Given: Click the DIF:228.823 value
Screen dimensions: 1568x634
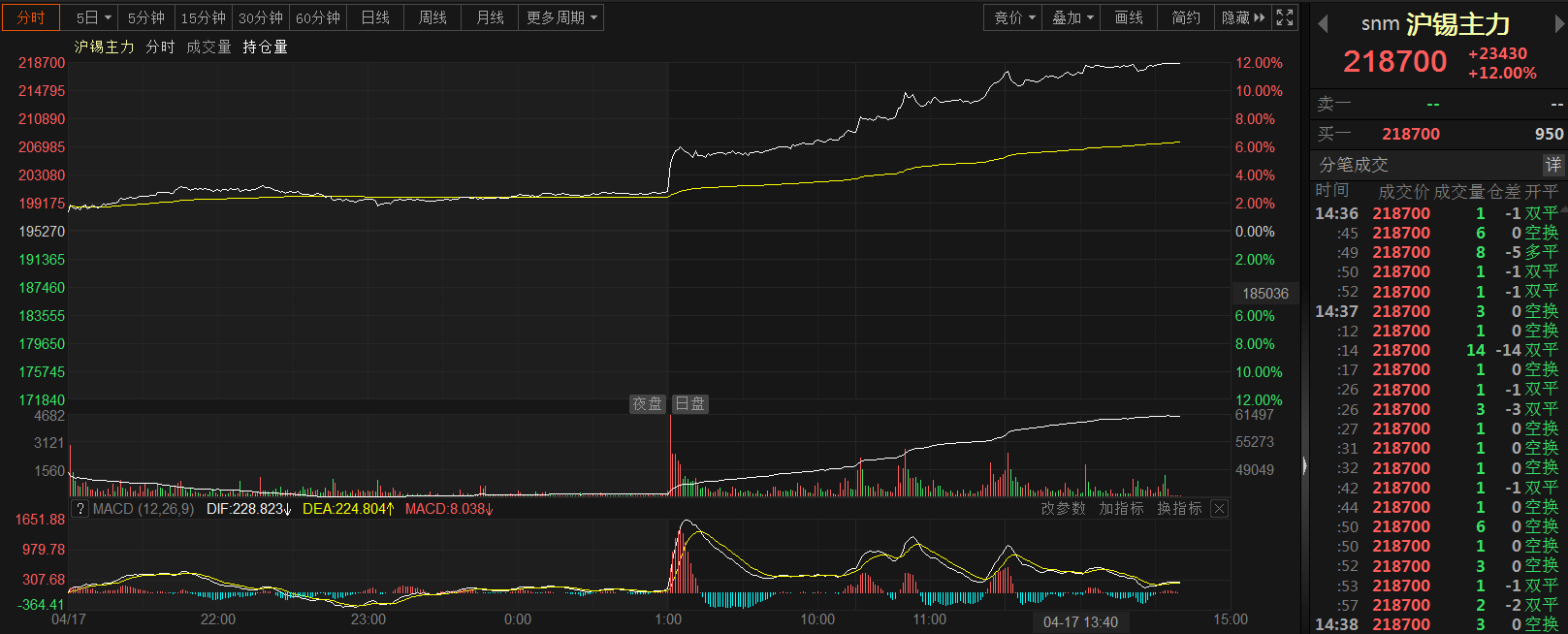Looking at the screenshot, I should [x=248, y=509].
